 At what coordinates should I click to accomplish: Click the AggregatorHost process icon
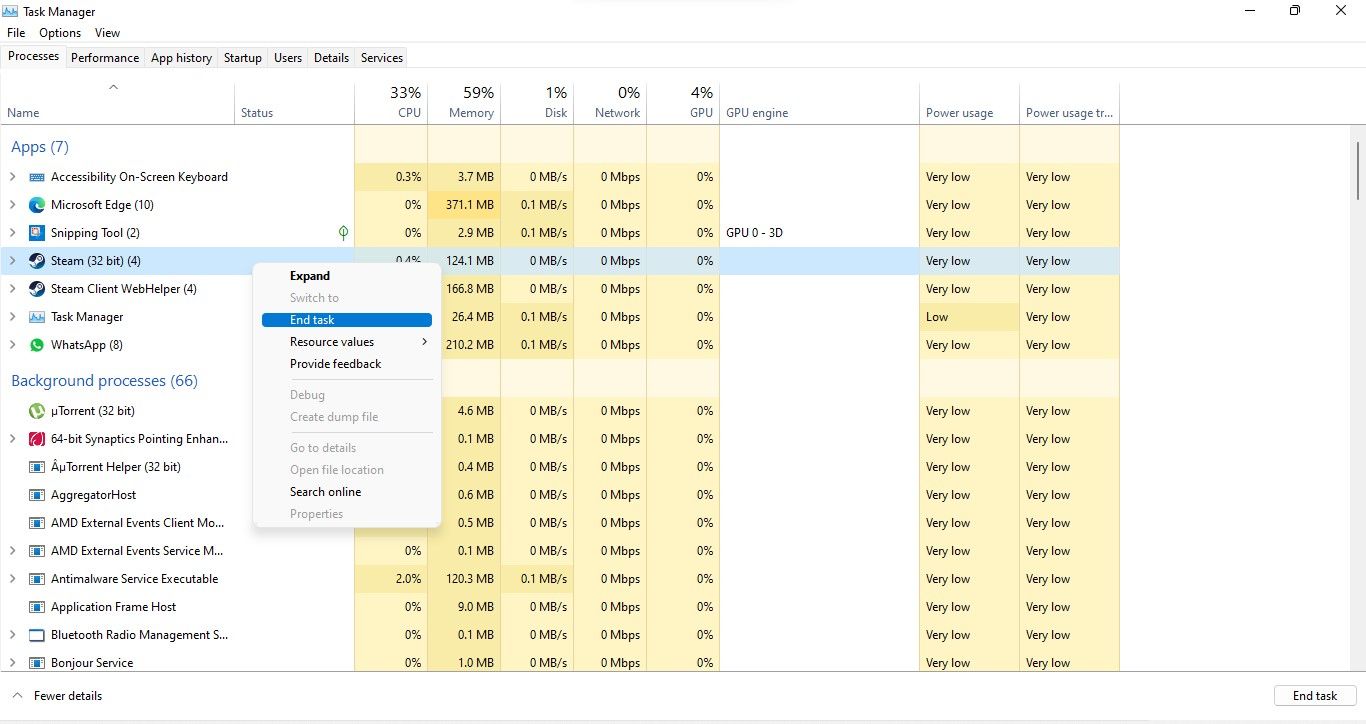[x=37, y=495]
